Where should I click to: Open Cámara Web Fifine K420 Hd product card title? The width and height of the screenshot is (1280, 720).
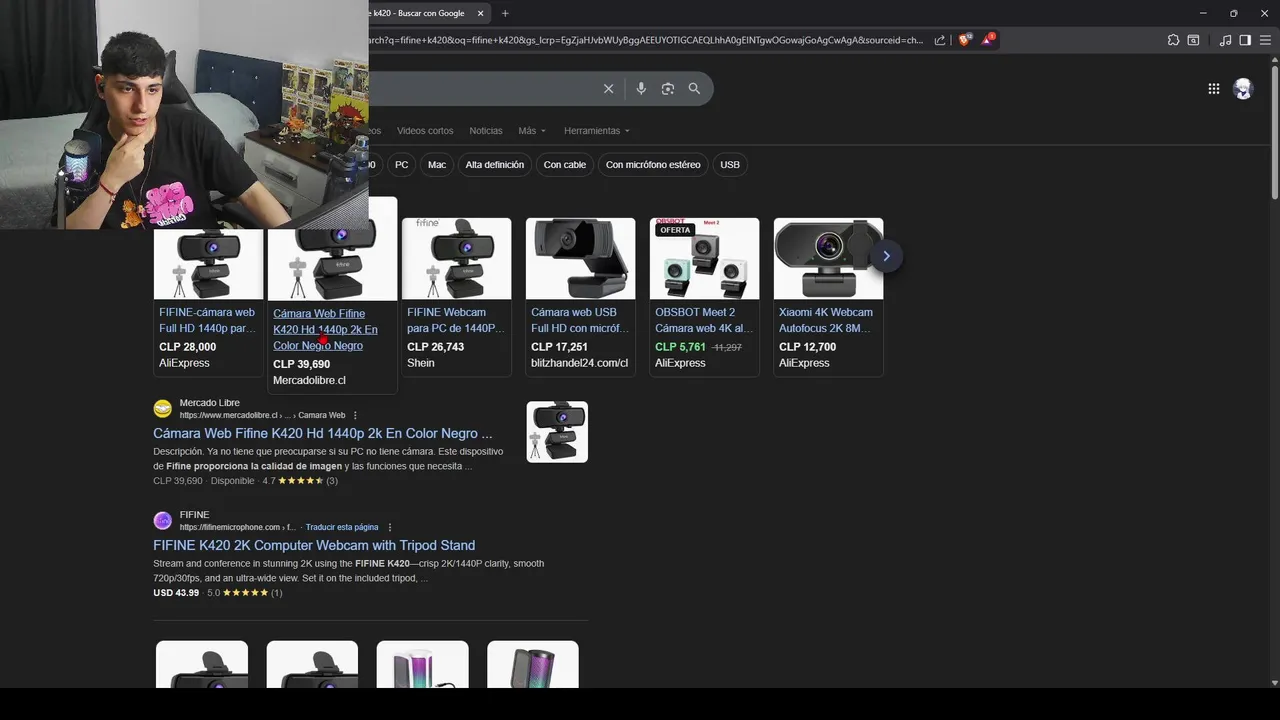pyautogui.click(x=325, y=329)
